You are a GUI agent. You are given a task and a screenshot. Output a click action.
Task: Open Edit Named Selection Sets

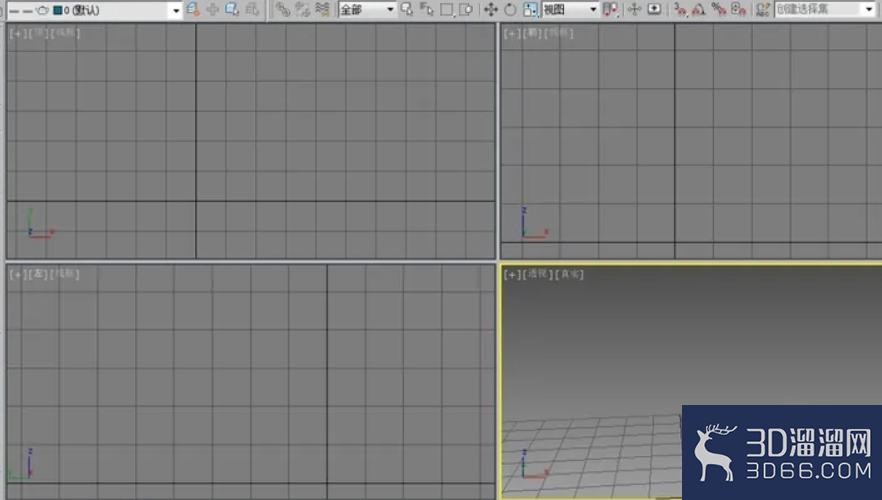tap(763, 10)
